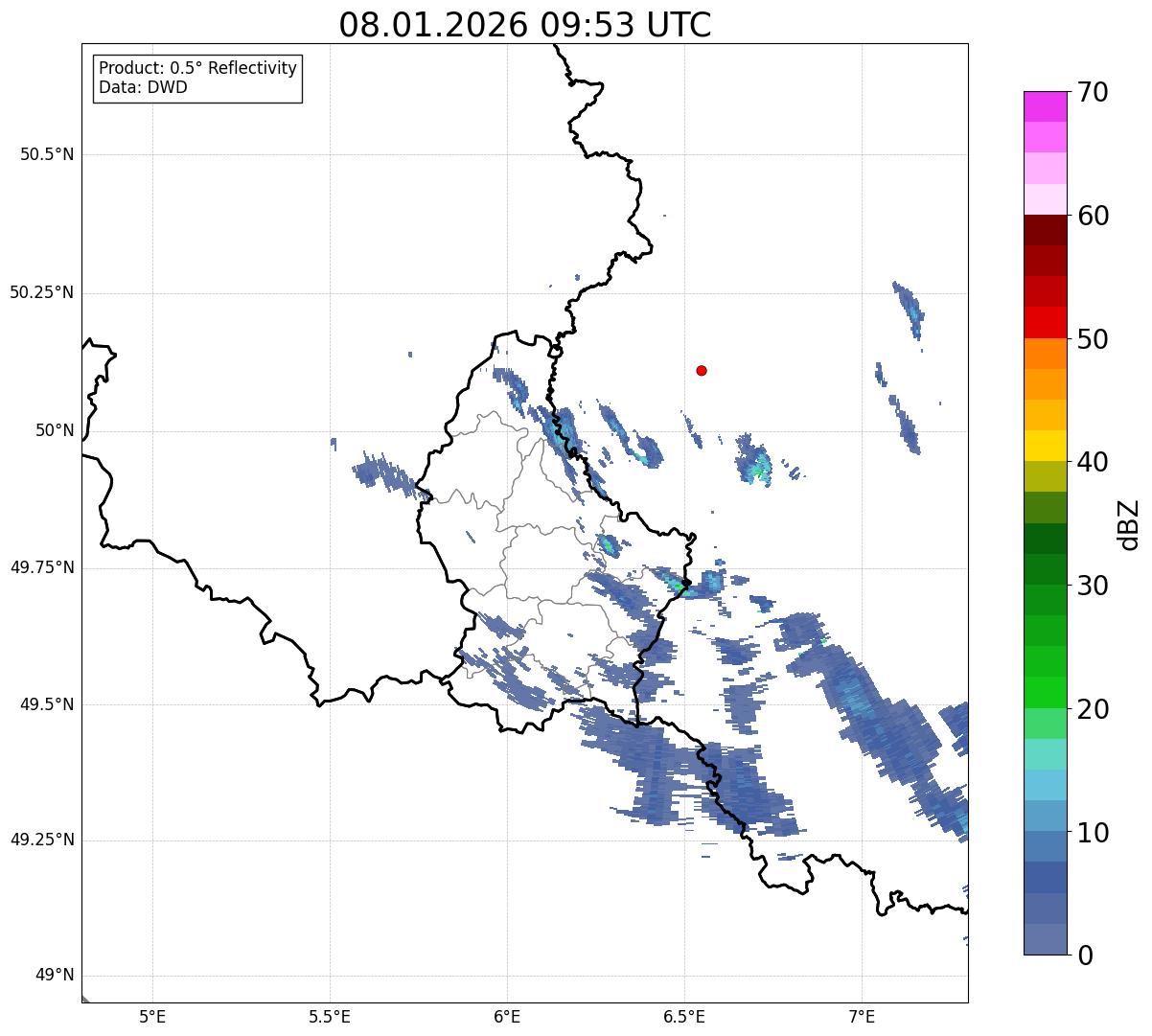
Task: Click the latitude label 49.5°N
Action: click(x=47, y=704)
